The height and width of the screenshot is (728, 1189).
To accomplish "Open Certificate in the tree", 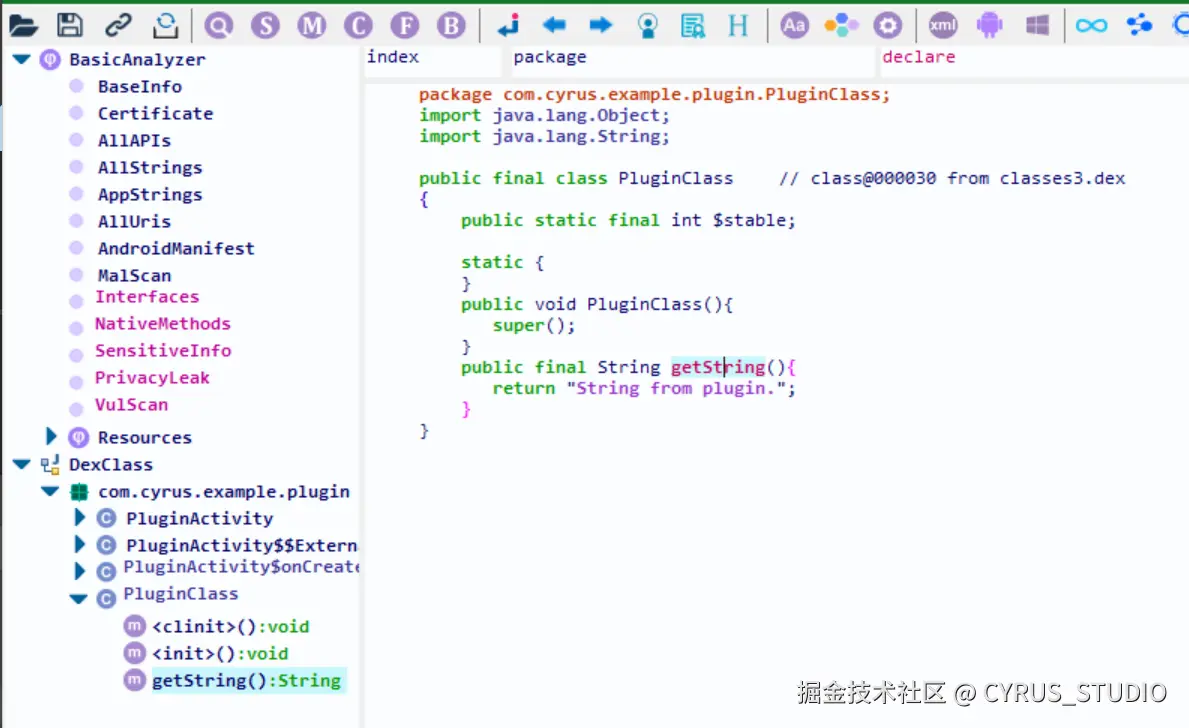I will (155, 113).
